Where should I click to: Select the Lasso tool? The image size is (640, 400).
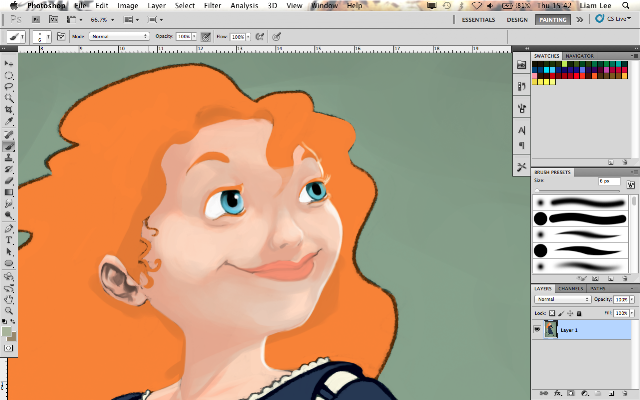tap(9, 87)
